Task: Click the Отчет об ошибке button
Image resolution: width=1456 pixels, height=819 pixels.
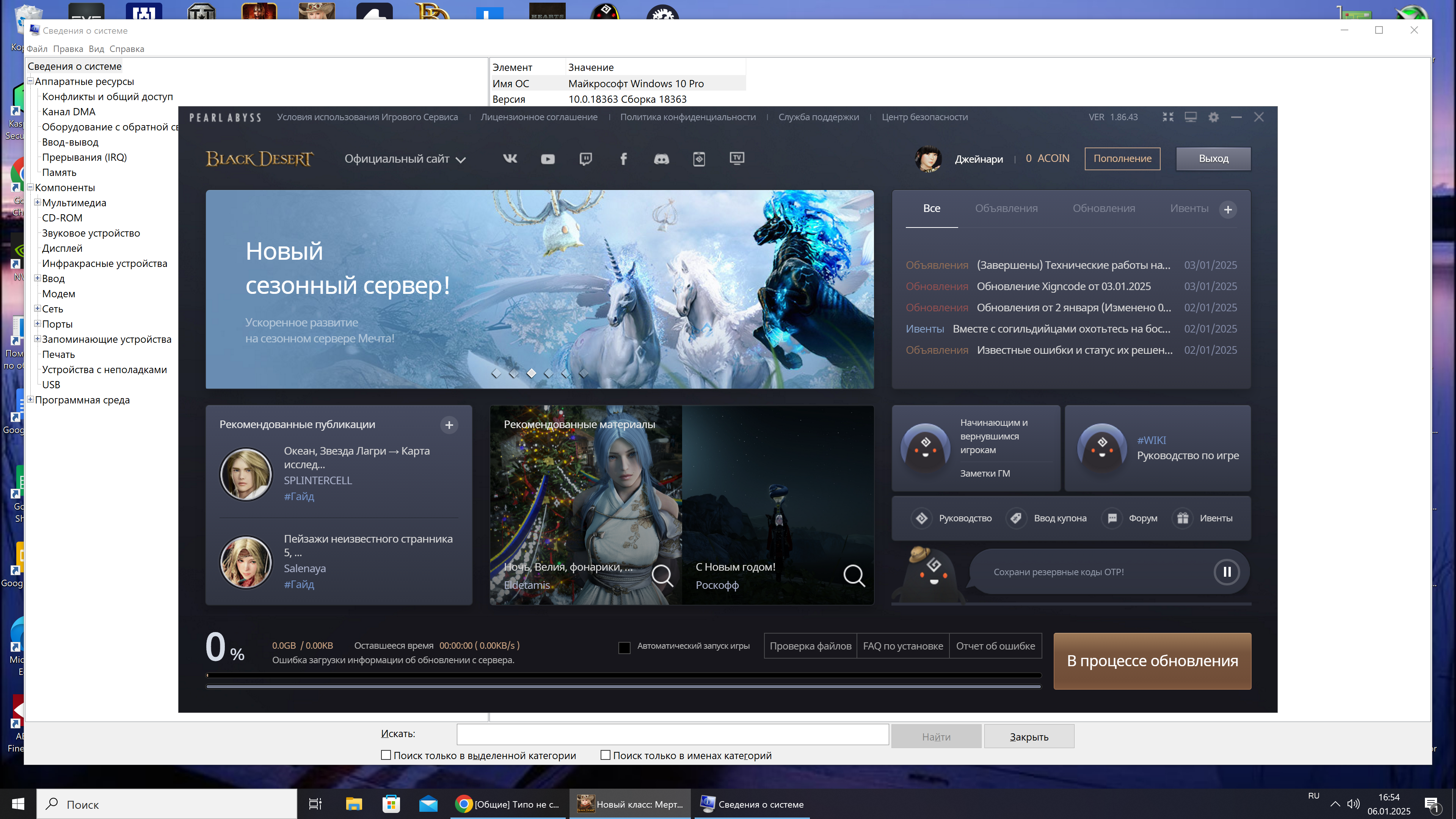Action: (995, 646)
